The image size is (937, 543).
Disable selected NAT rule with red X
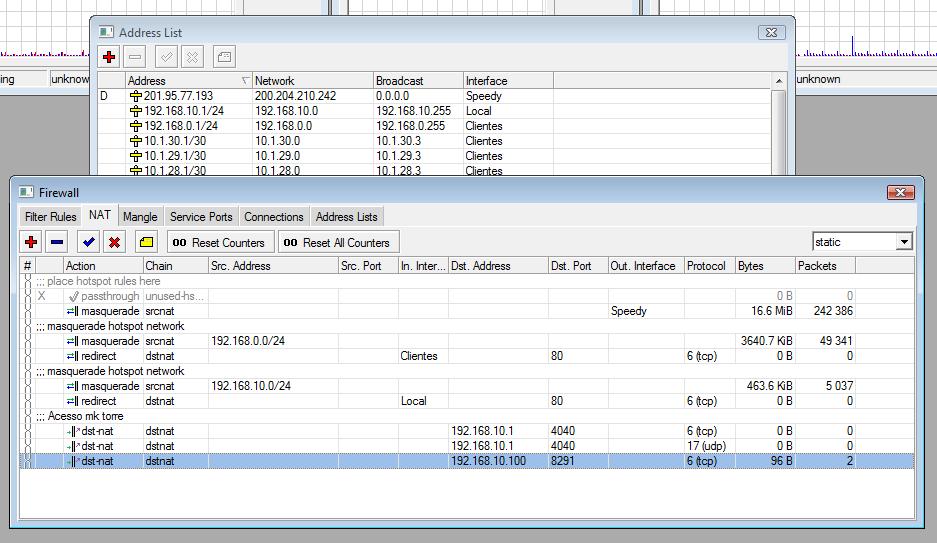(115, 242)
